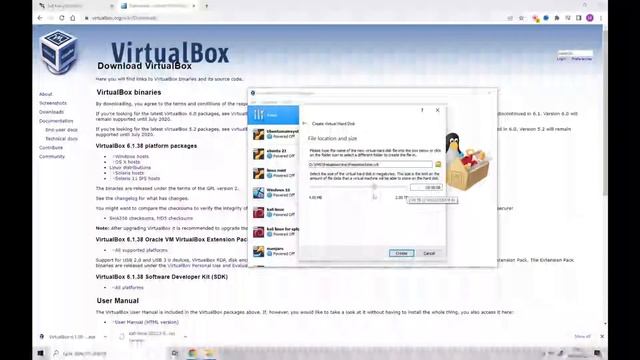Viewport: 640px width, 360px height.
Task: Click the back arrow beside Create Virtual Hard Disk
Action: pos(304,123)
